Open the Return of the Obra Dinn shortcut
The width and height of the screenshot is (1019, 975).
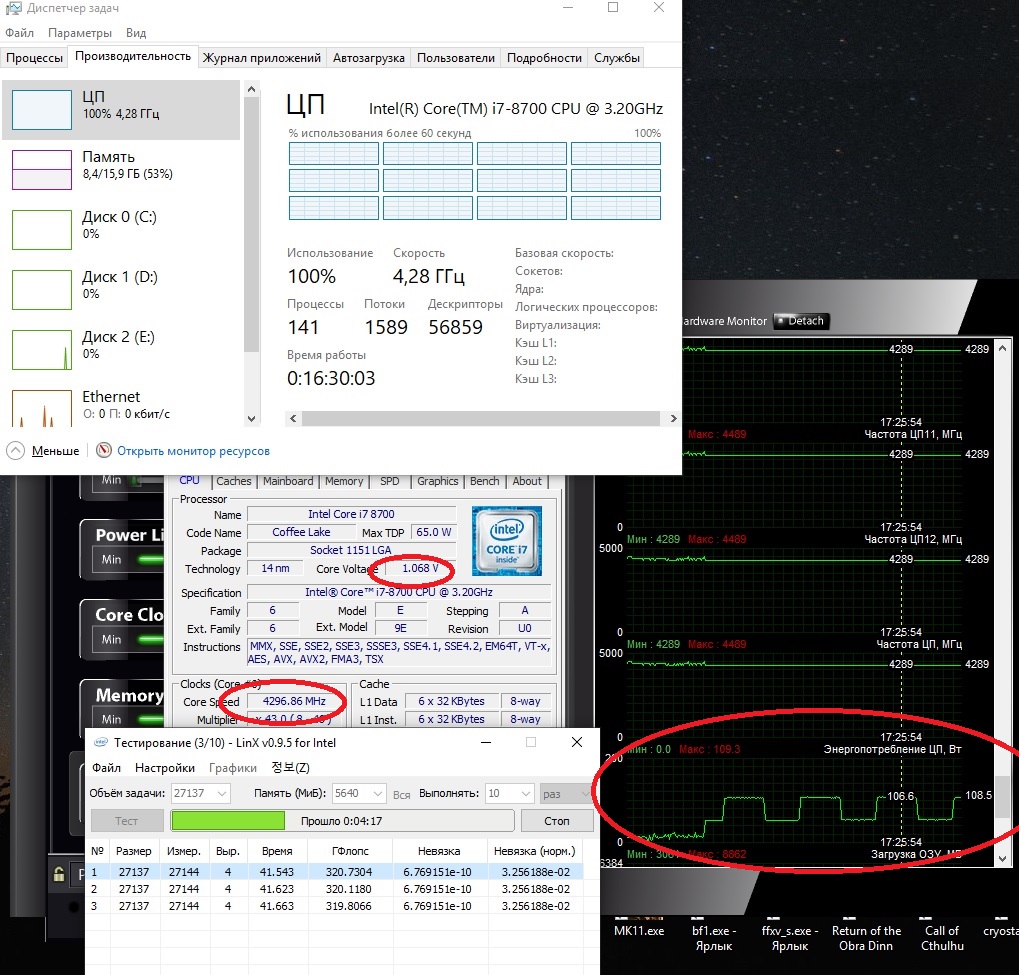(x=866, y=936)
